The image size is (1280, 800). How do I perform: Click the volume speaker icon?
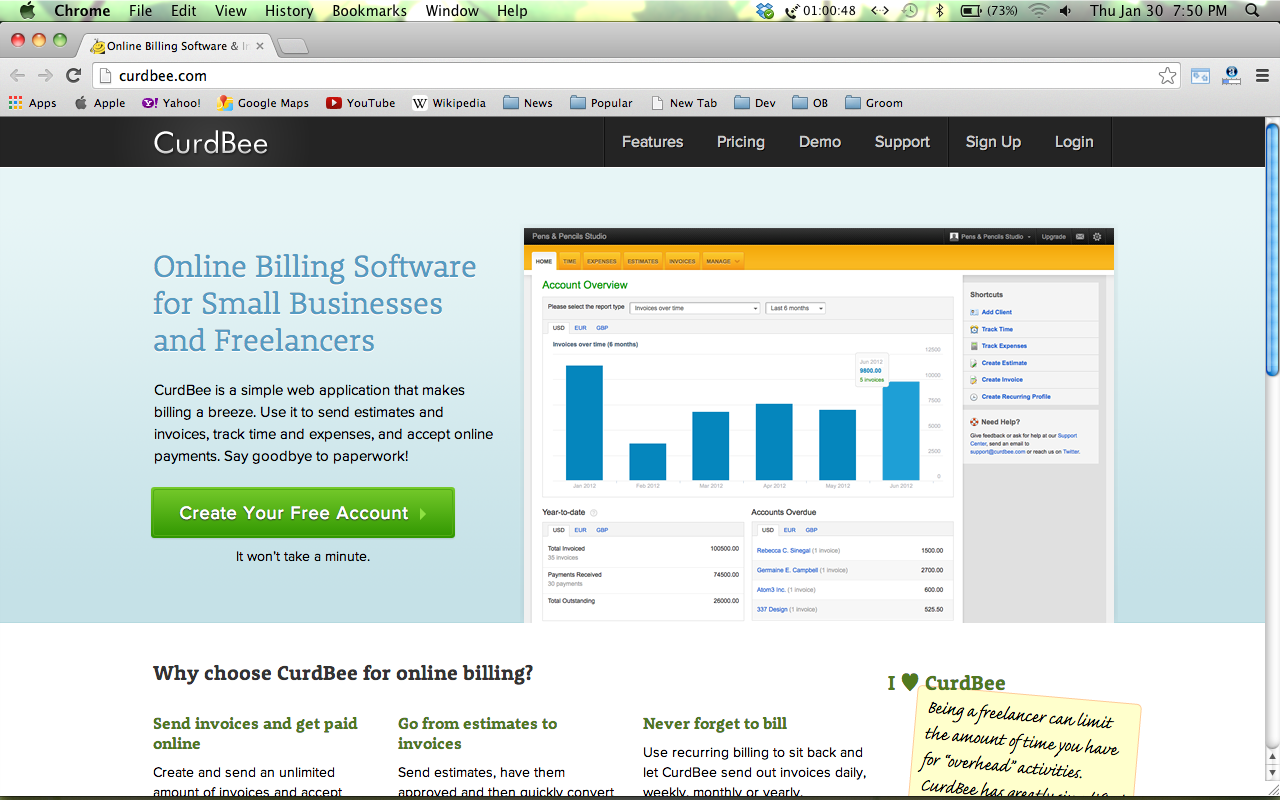[1065, 11]
